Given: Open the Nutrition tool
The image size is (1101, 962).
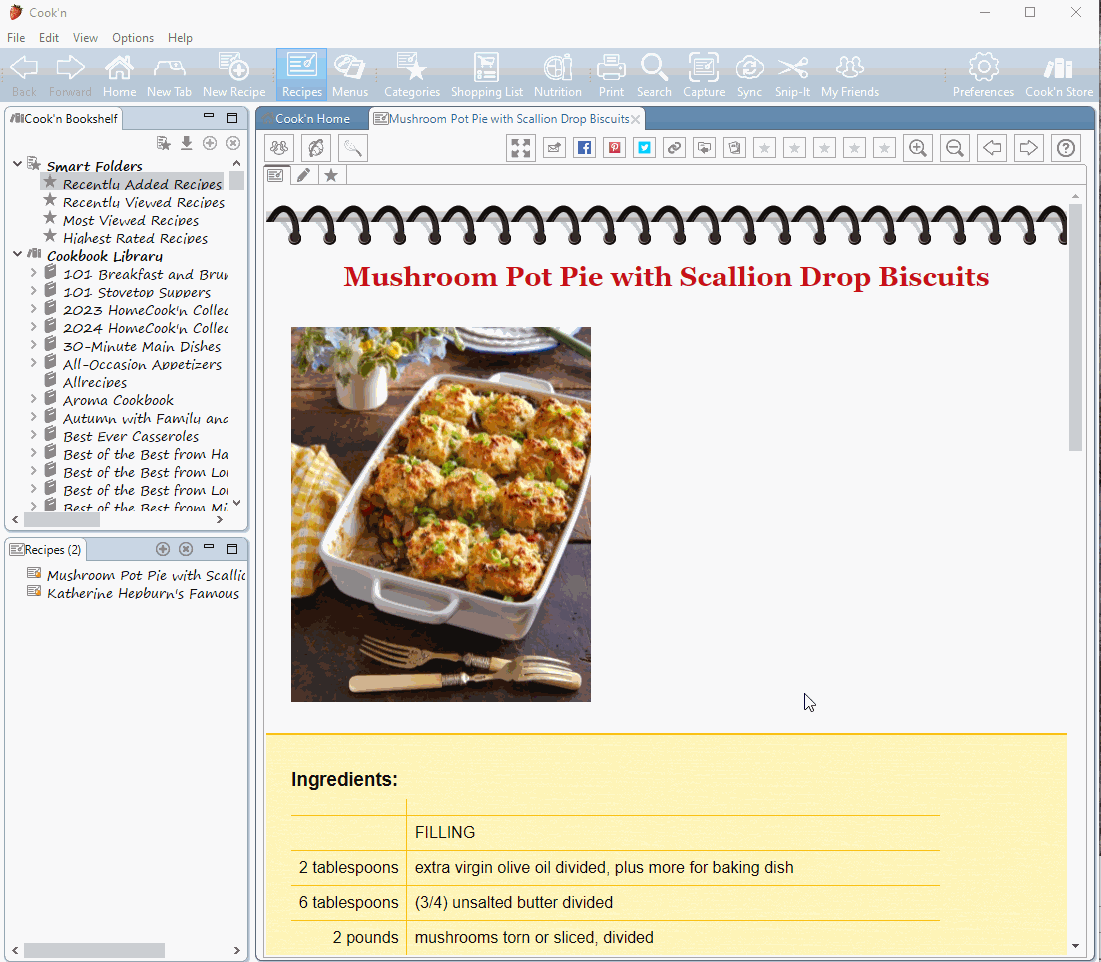Looking at the screenshot, I should 557,76.
